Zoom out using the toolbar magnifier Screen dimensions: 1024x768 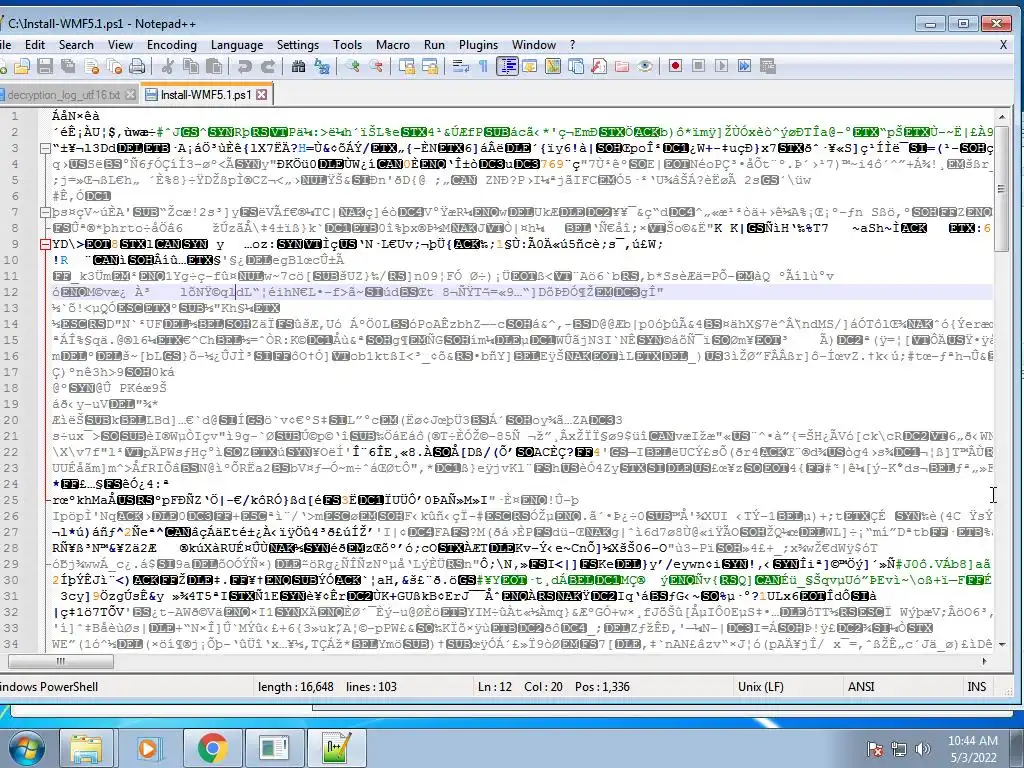[376, 66]
